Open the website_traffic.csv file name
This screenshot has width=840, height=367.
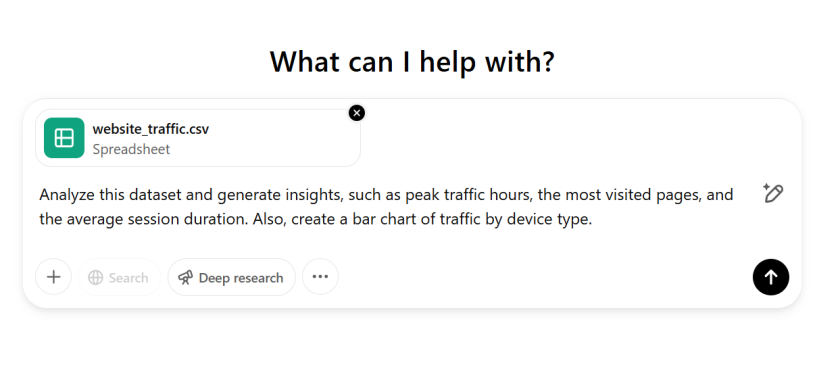[151, 129]
